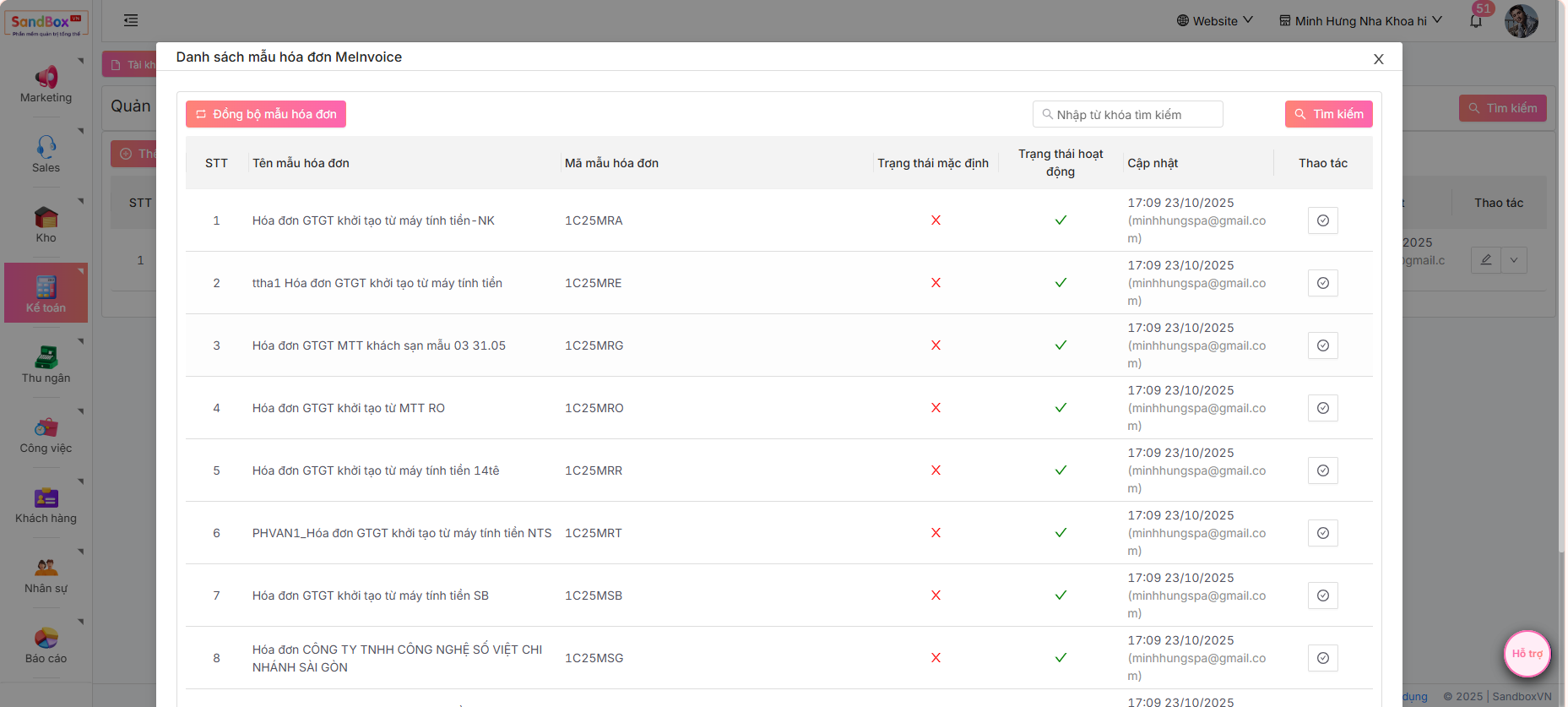Toggle the hamburger sidebar menu icon
Viewport: 1568px width, 707px height.
tap(131, 20)
